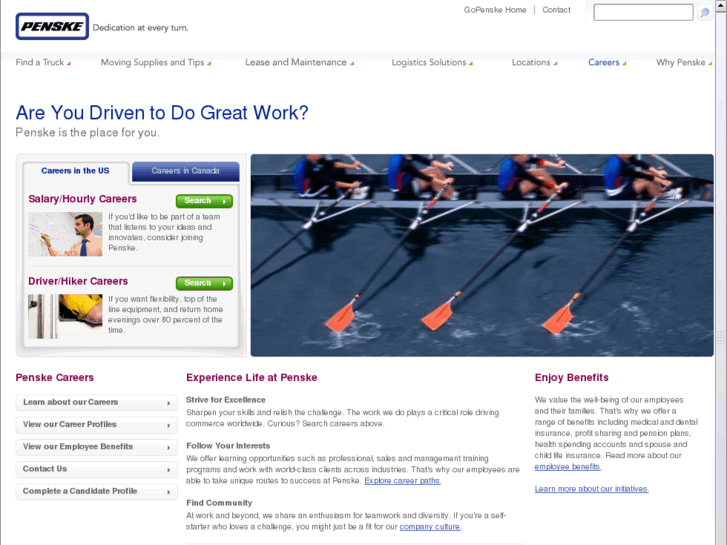Click the rowing team banner image
This screenshot has height=545, width=727.
pos(482,255)
